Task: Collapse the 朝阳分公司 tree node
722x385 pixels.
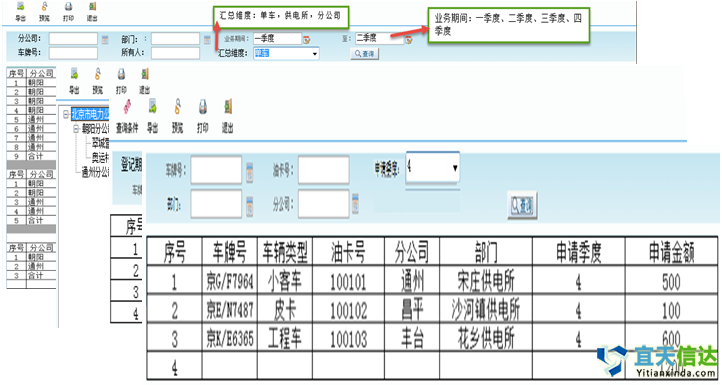Action: pyautogui.click(x=76, y=129)
